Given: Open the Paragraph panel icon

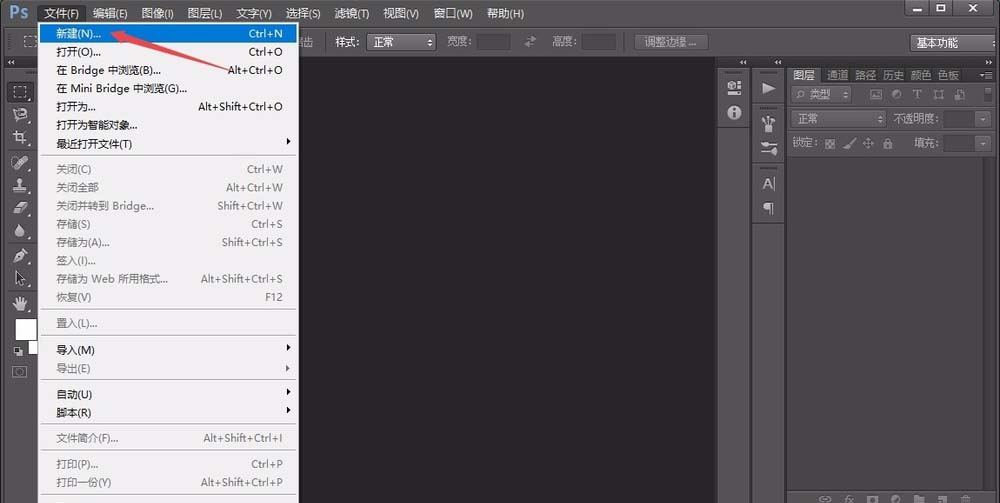Looking at the screenshot, I should tap(768, 208).
